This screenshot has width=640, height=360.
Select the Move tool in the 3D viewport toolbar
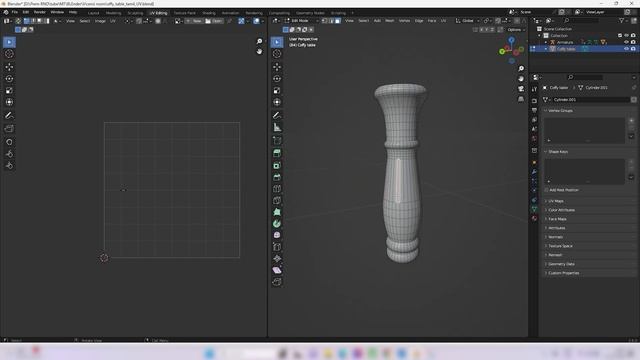point(277,67)
